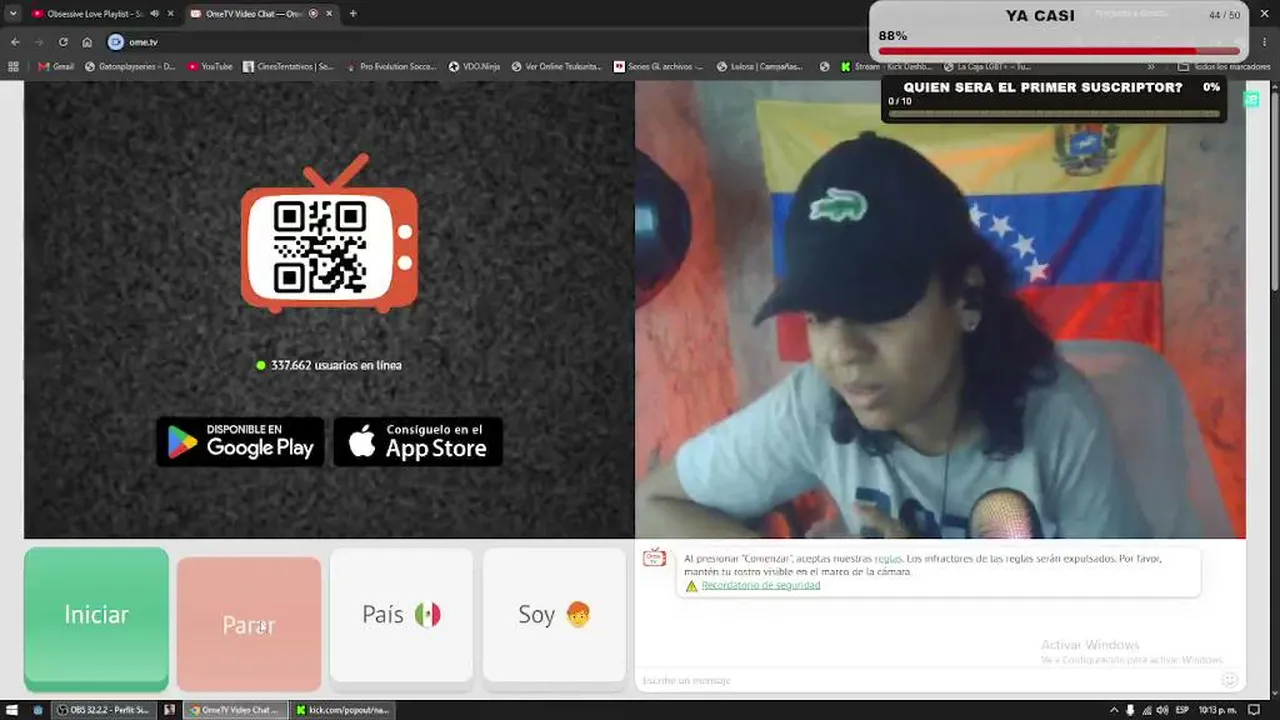The width and height of the screenshot is (1280, 720).
Task: Open the Cortana taskbar button
Action: coord(38,710)
